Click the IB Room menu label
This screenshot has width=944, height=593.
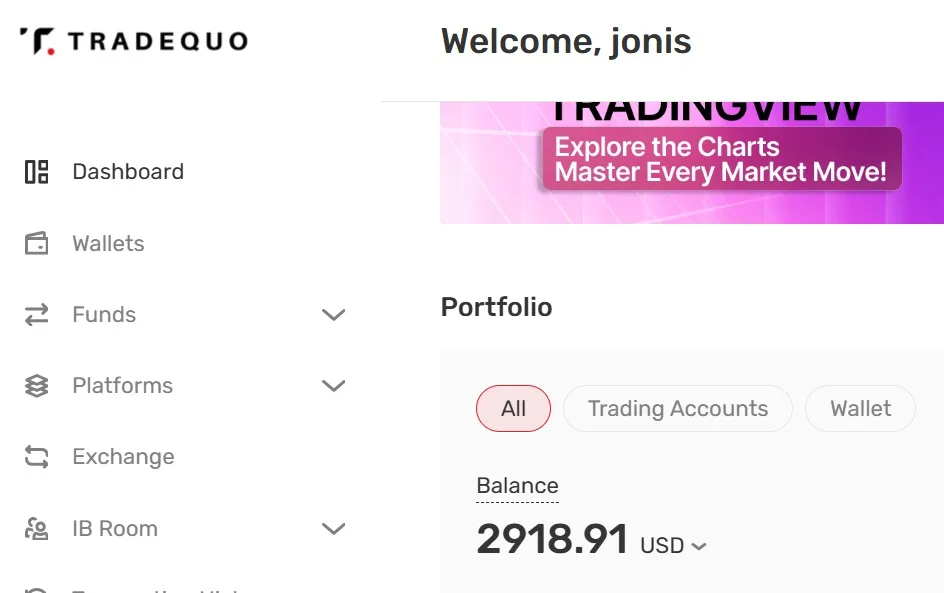click(115, 529)
